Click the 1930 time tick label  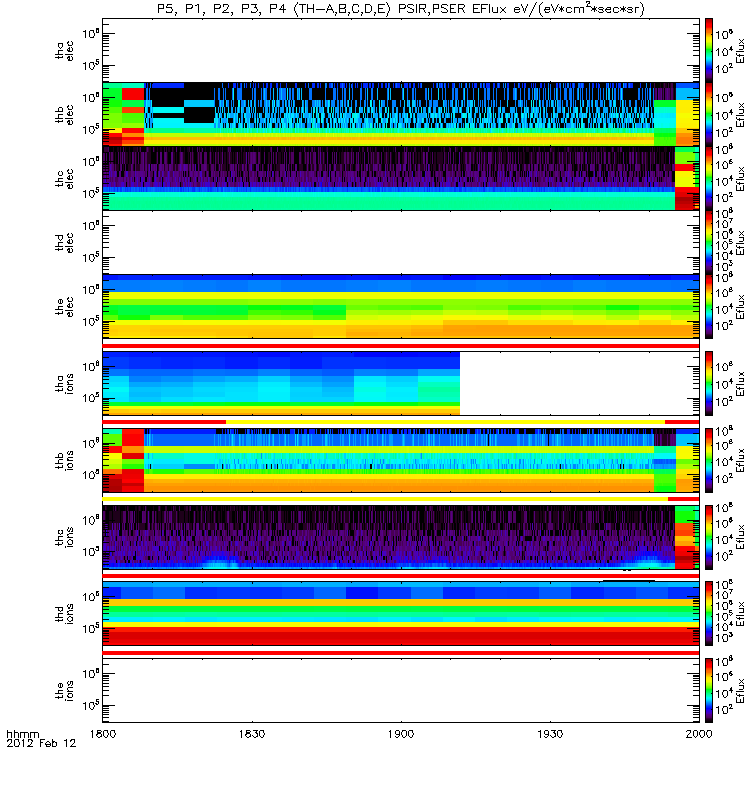550,734
